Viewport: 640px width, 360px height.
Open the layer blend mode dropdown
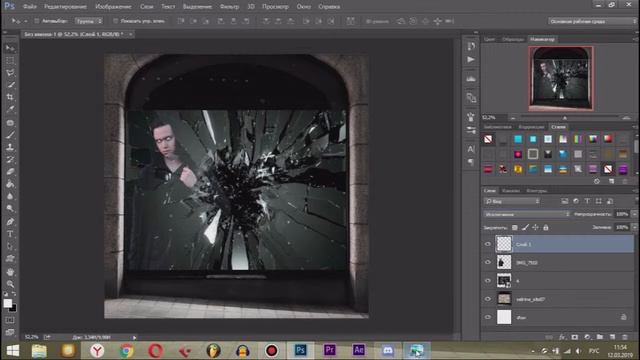(x=527, y=214)
